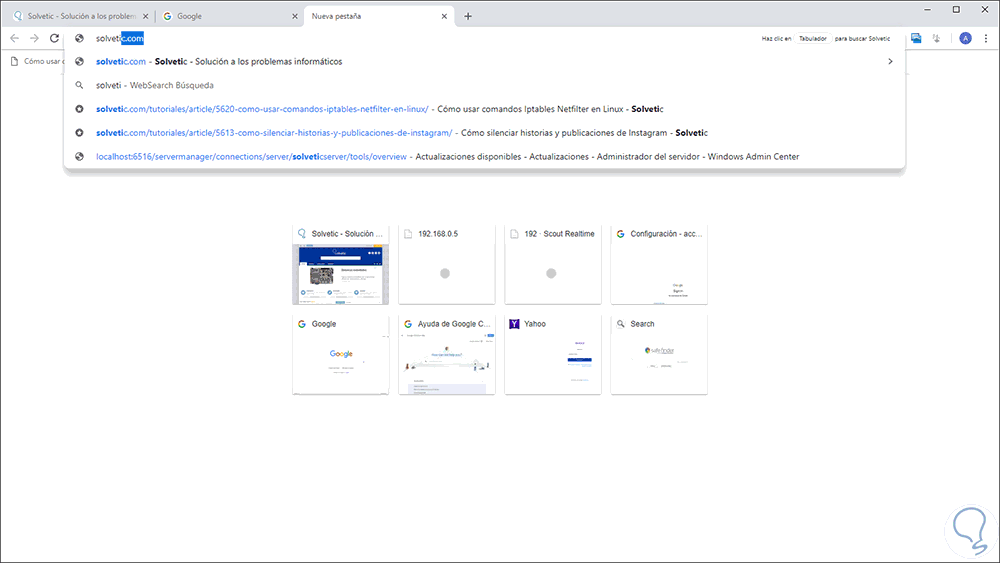
Task: Select the Nueva pestaña tab
Action: coord(380,17)
